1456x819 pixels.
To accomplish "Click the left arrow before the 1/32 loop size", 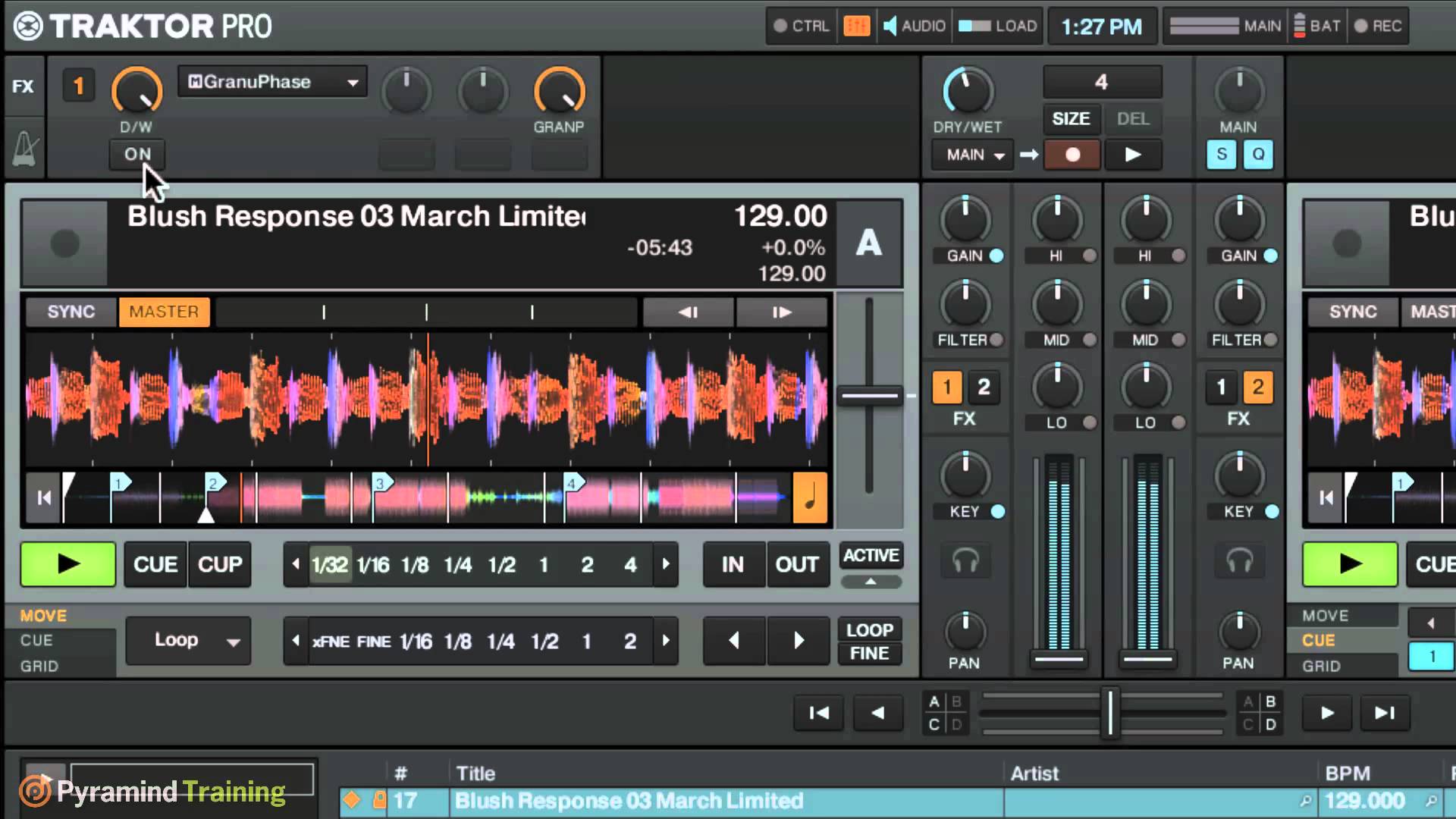I will pos(296,564).
